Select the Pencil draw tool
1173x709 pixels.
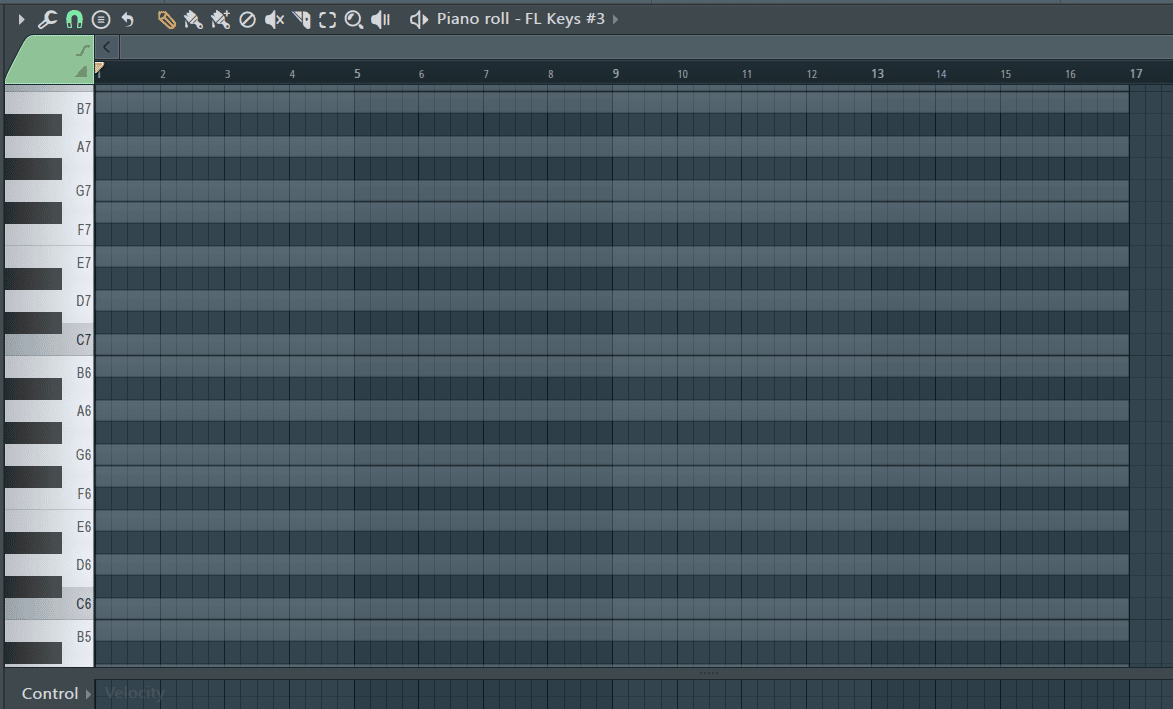pyautogui.click(x=166, y=18)
